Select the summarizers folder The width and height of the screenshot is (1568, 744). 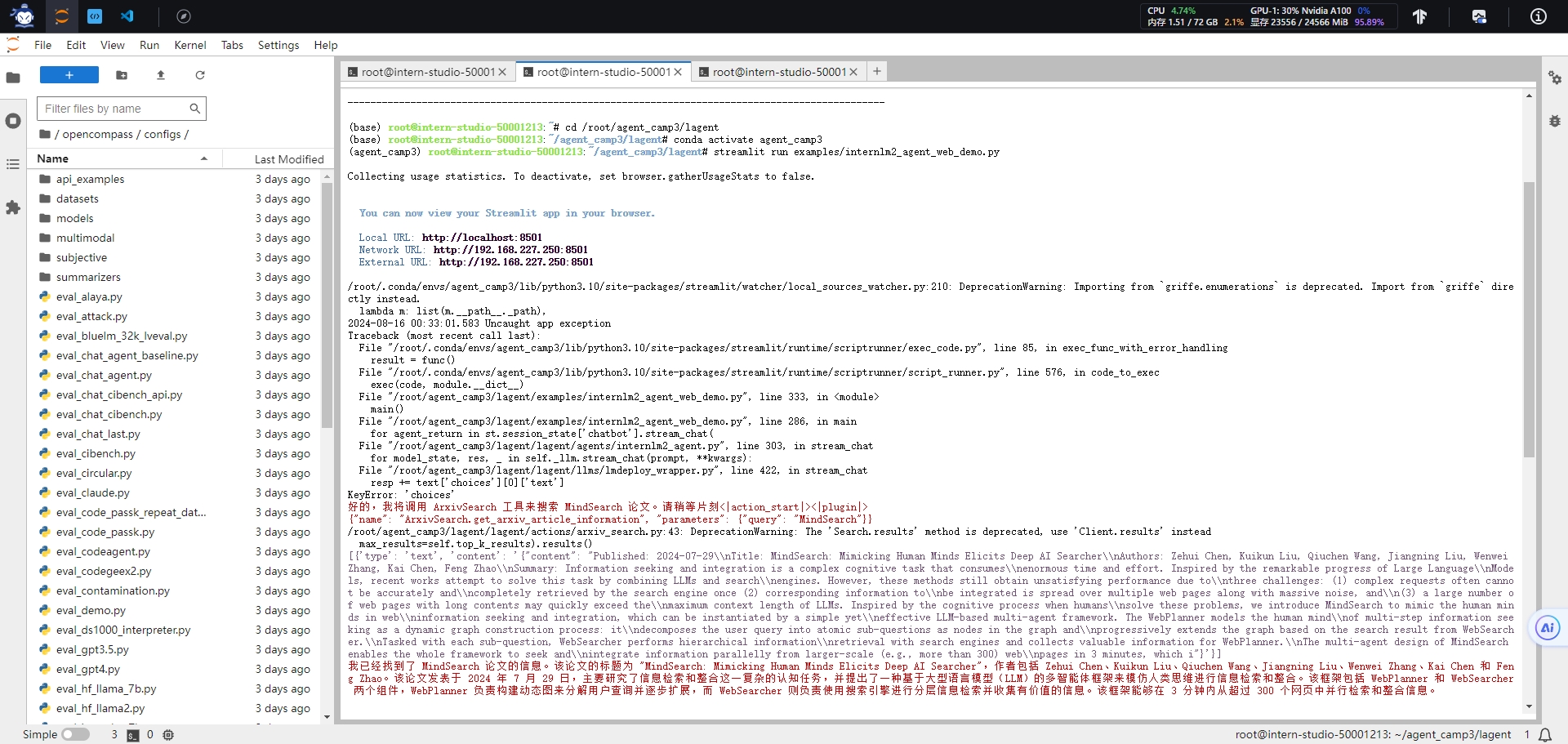click(180, 277)
